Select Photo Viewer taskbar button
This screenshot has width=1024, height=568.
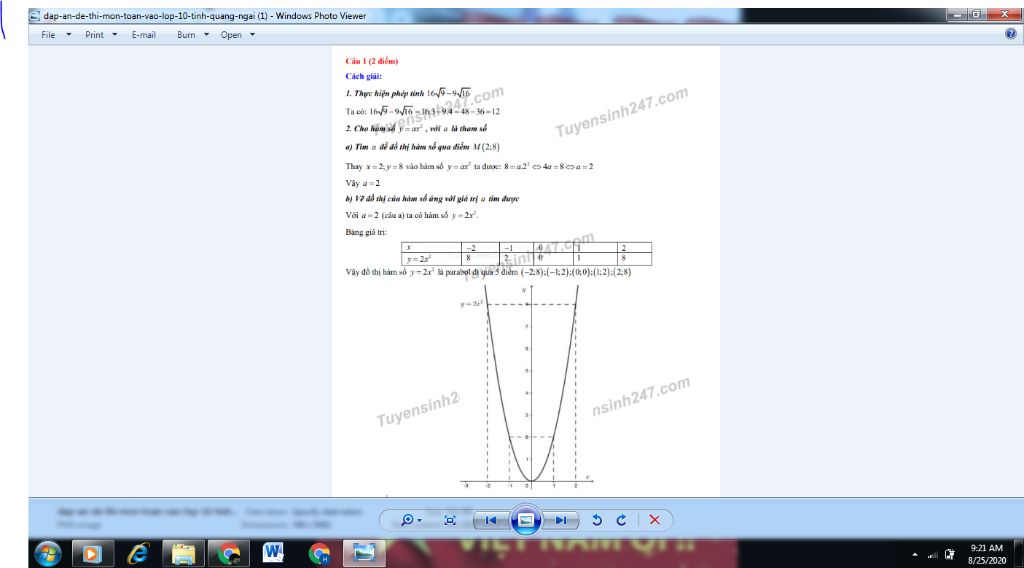click(364, 554)
